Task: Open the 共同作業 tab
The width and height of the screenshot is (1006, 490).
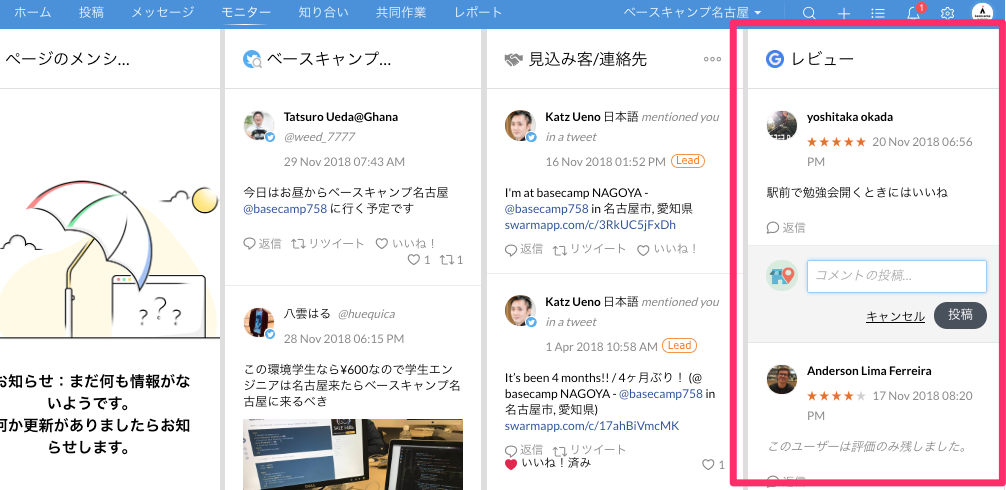Action: [401, 12]
